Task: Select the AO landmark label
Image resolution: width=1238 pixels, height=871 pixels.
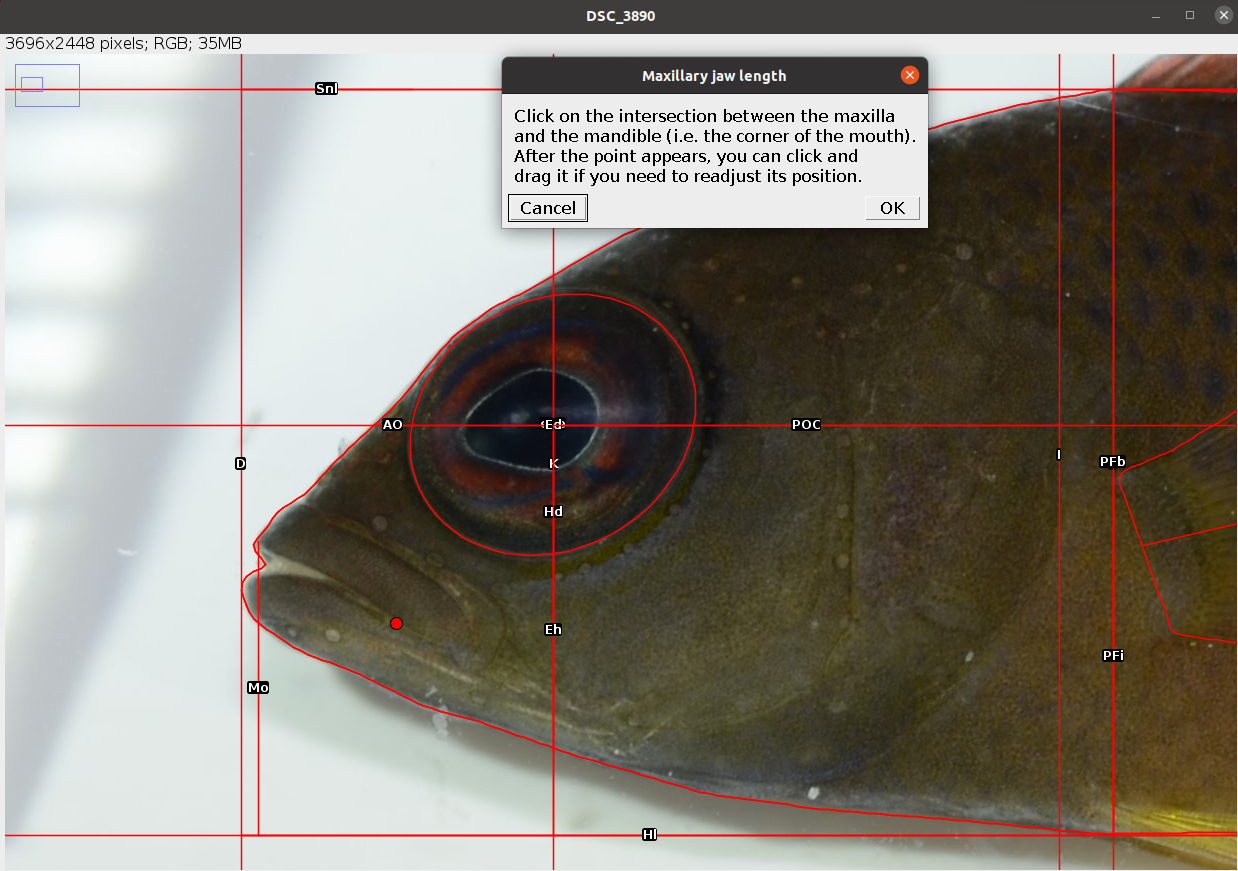Action: 392,425
